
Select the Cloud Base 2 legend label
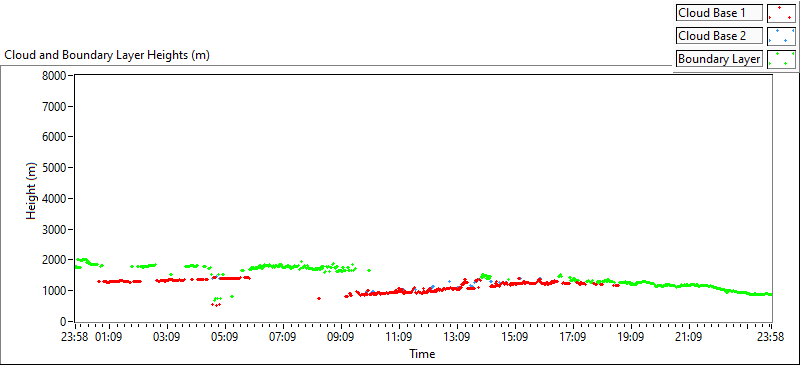click(719, 36)
